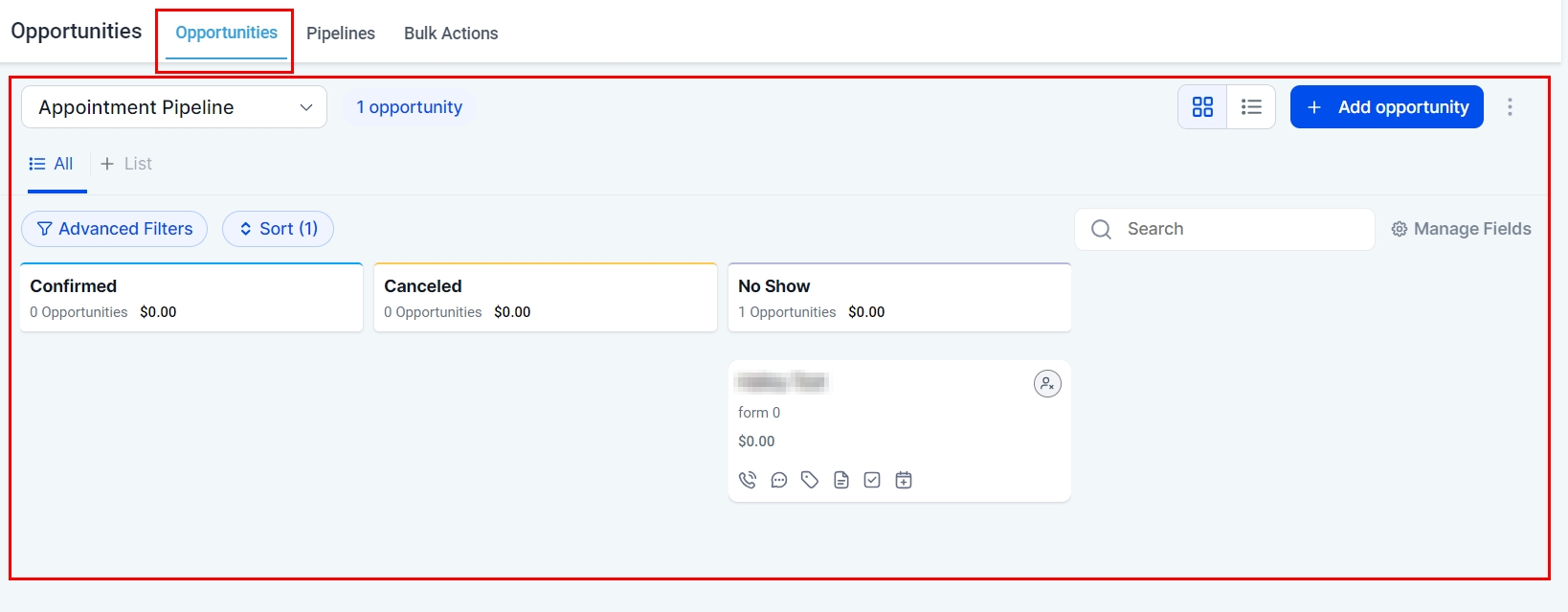
Task: Click the tag icon on the opportunity card
Action: coord(810,480)
